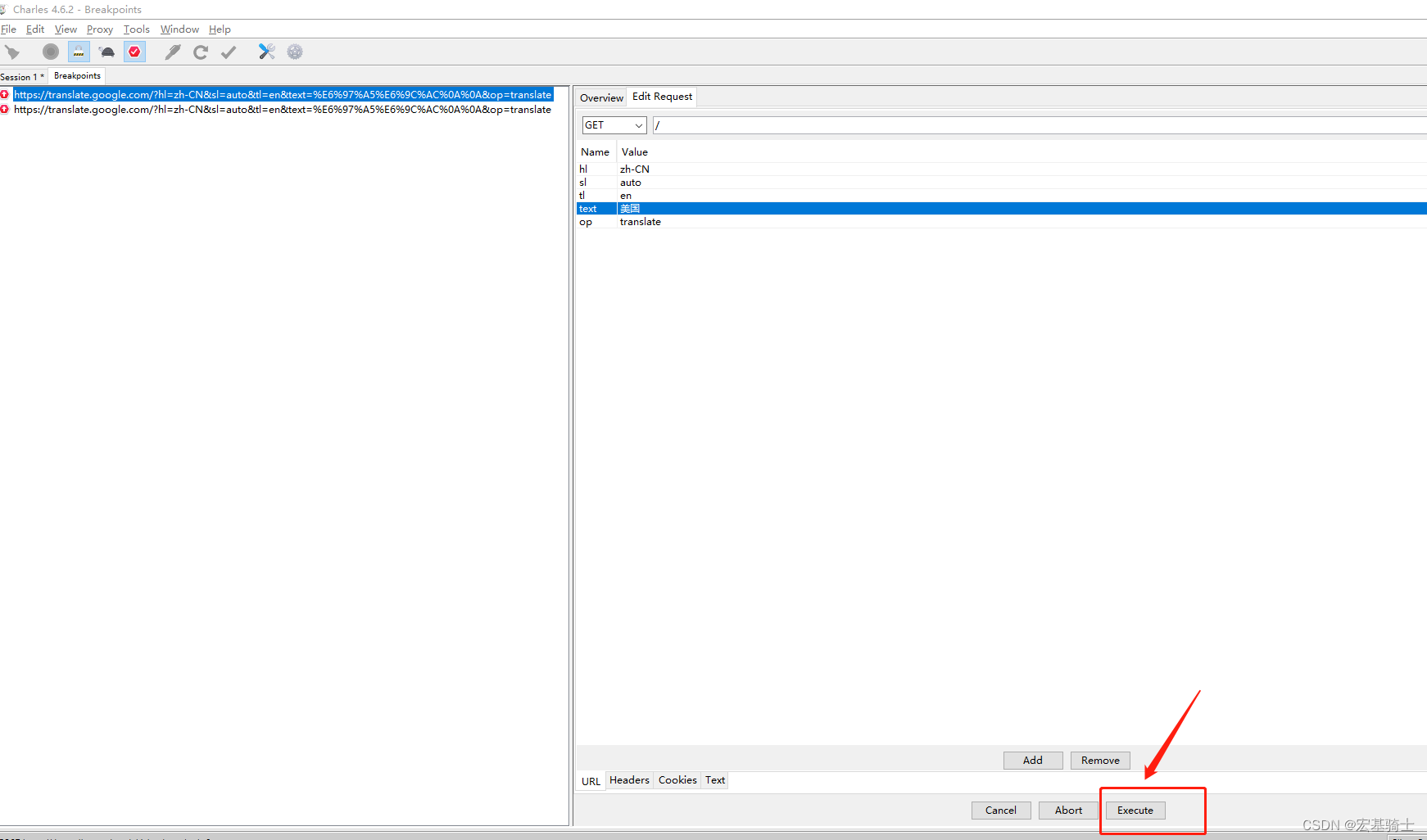This screenshot has height=840, width=1427.
Task: Open the Help menu
Action: coord(220,29)
